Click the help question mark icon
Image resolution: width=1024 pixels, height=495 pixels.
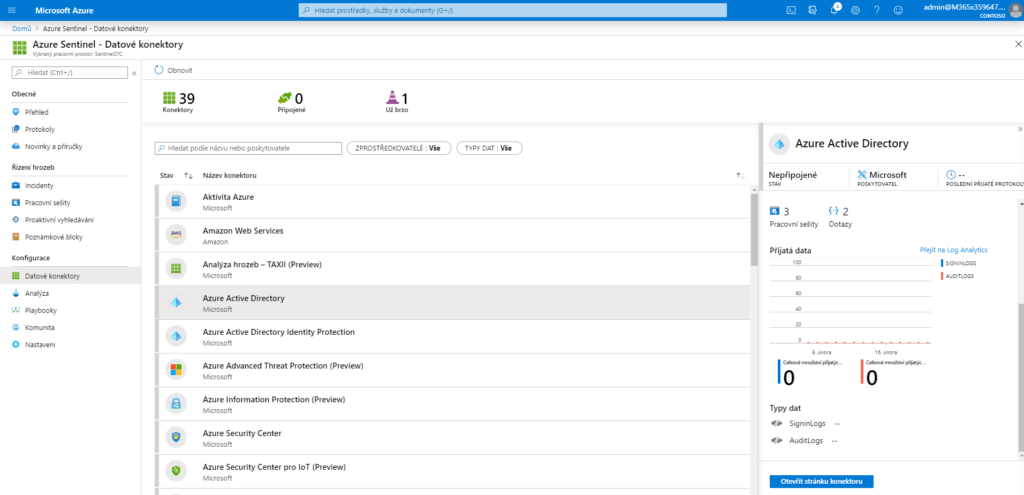(877, 10)
